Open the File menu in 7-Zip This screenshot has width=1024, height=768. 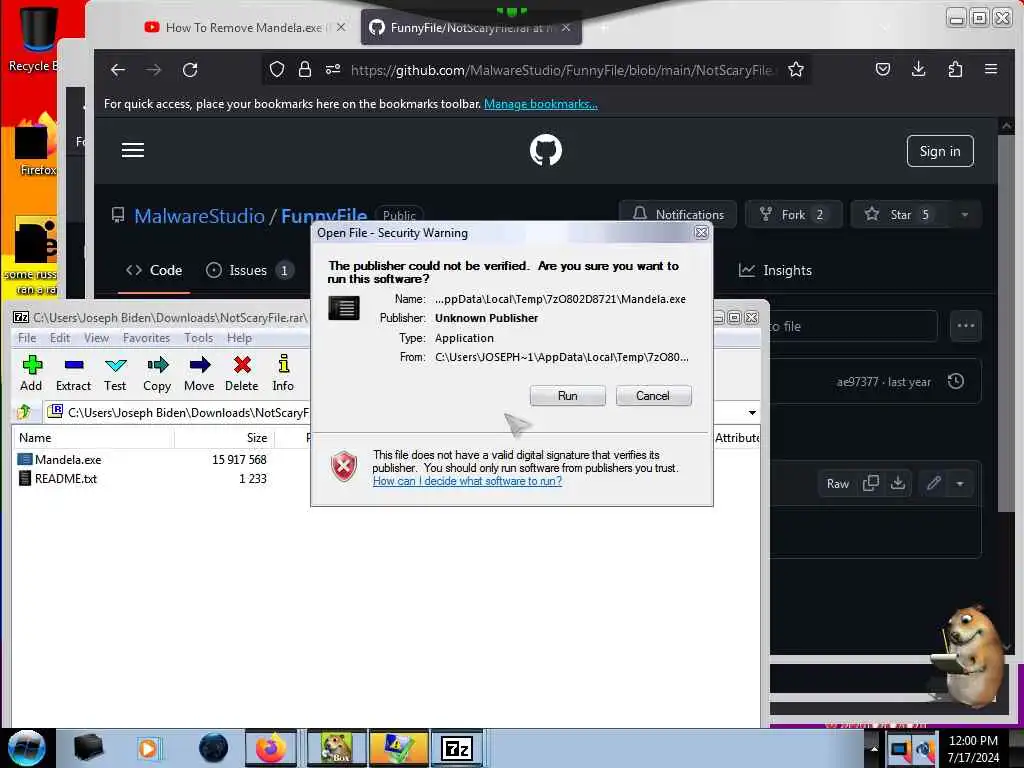pyautogui.click(x=27, y=338)
